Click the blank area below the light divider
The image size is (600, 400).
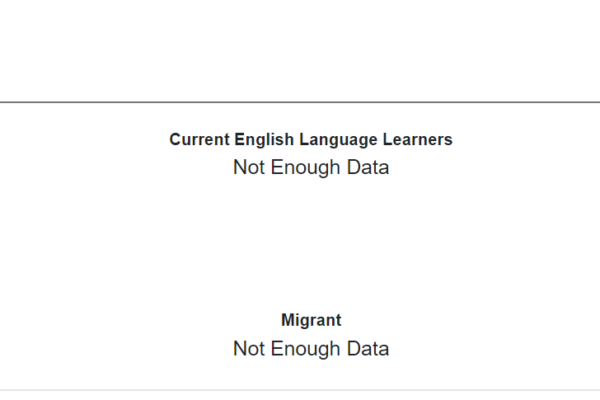[300, 396]
